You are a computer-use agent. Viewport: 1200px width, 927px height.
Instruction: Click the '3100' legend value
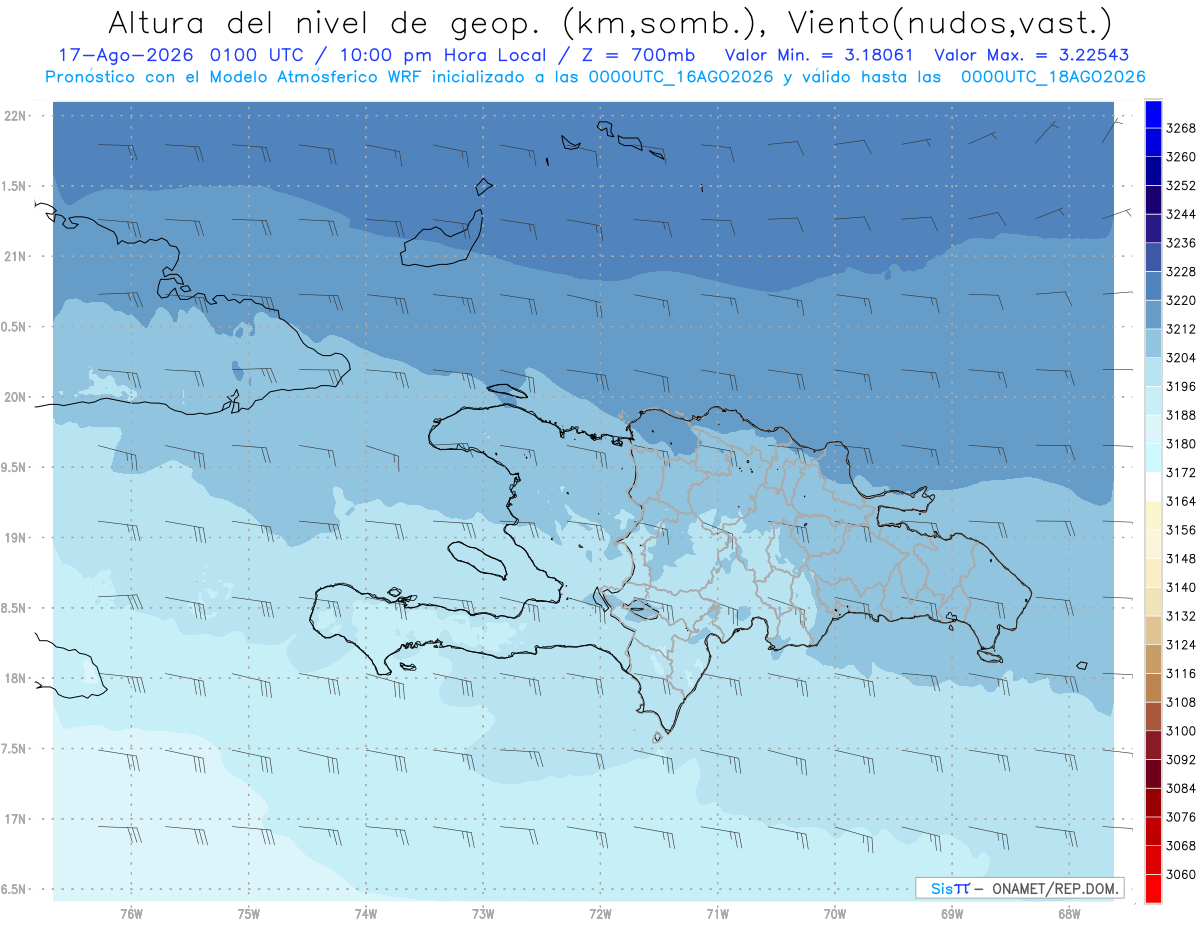point(1181,732)
